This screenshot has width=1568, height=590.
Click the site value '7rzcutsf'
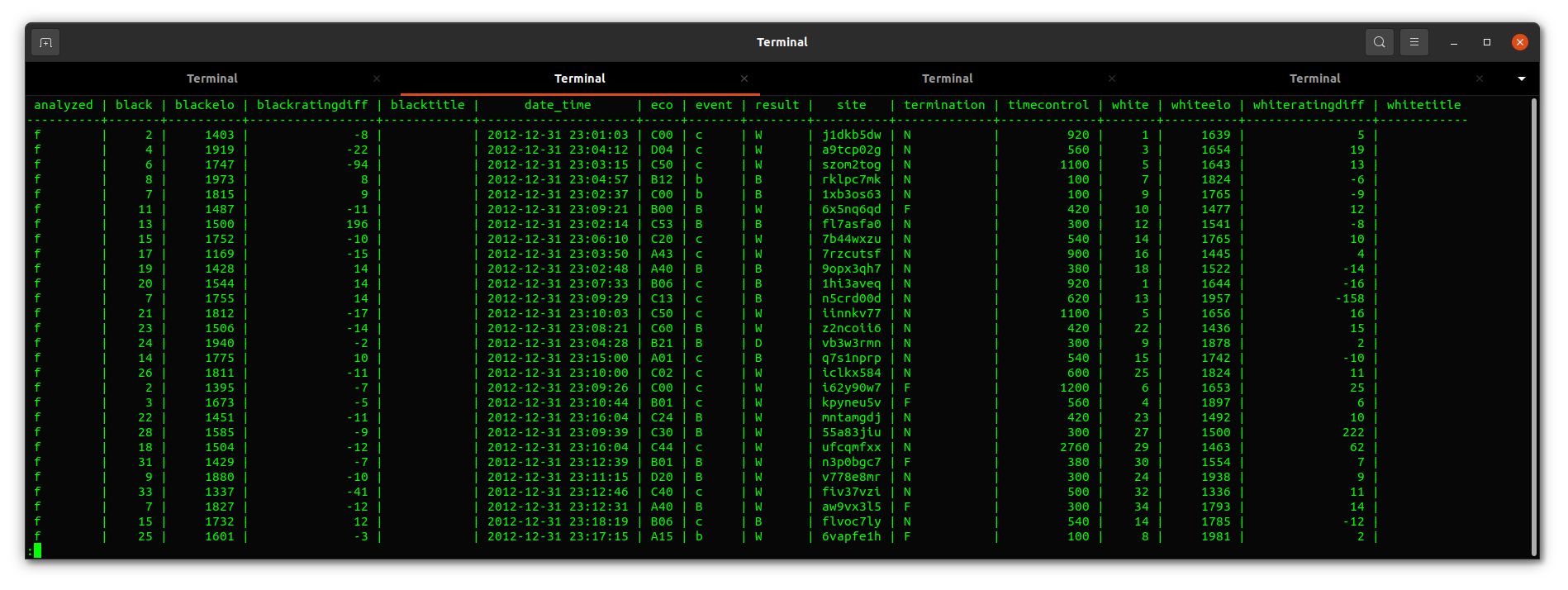852,254
